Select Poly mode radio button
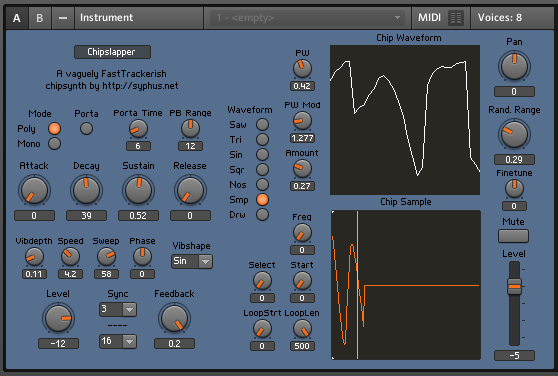 [x=54, y=128]
